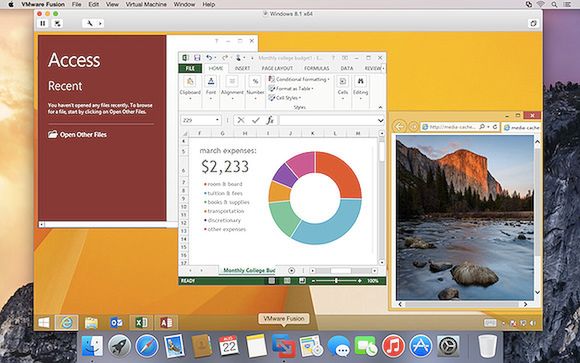Open Outlook from Windows taskbar
The height and width of the screenshot is (363, 580).
116,323
